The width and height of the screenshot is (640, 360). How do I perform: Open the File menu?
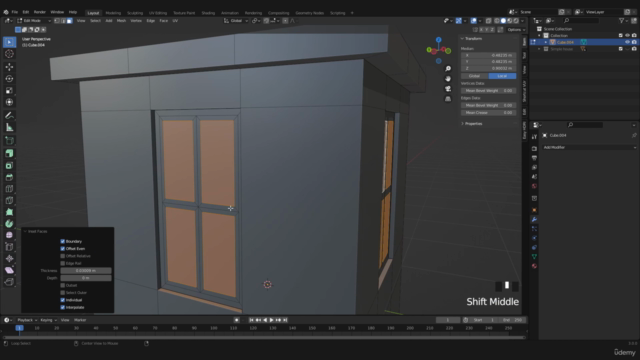15,12
